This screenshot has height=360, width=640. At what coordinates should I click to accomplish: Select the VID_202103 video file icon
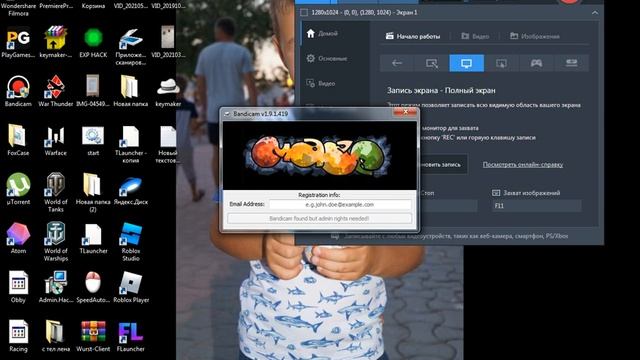coord(168,38)
